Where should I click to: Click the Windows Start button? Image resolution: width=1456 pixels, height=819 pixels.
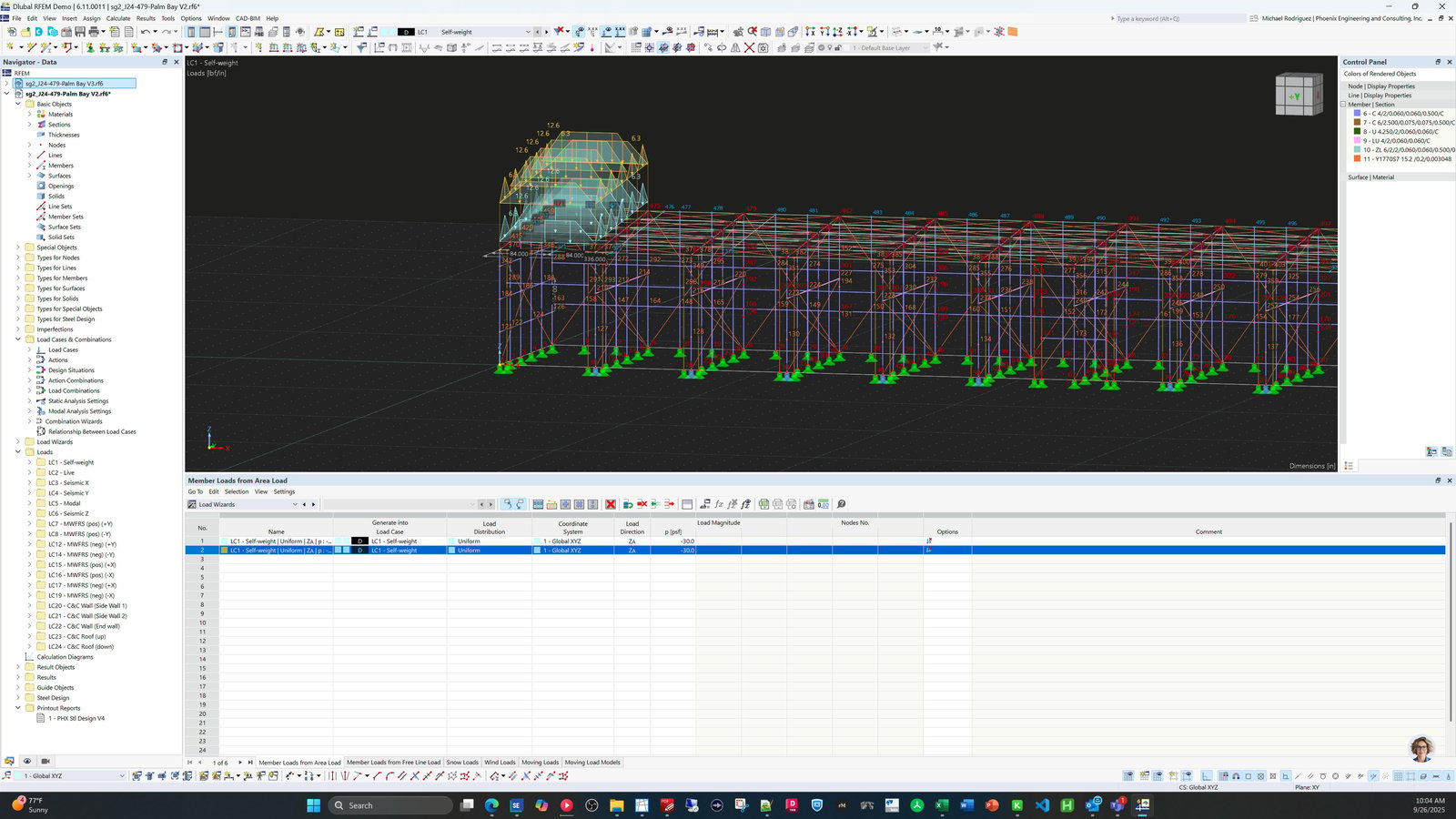314,805
